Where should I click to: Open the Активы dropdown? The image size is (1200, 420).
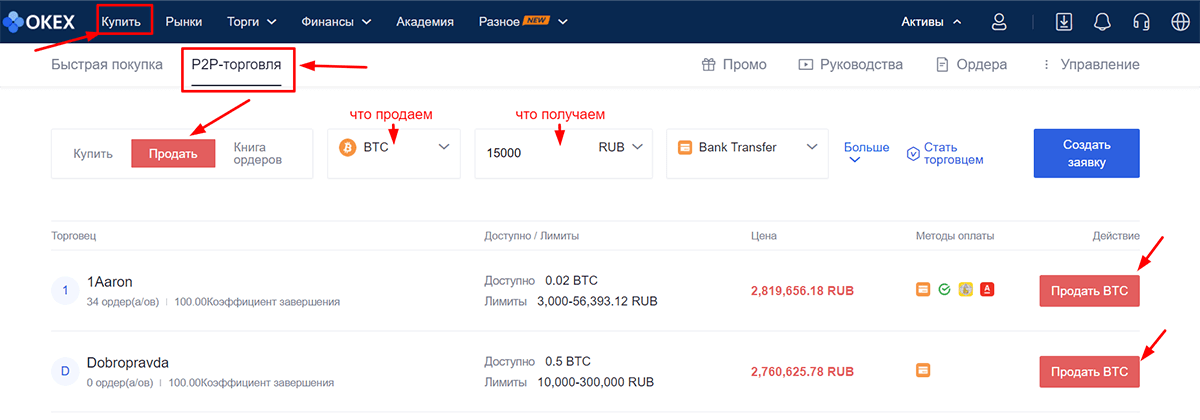(932, 21)
